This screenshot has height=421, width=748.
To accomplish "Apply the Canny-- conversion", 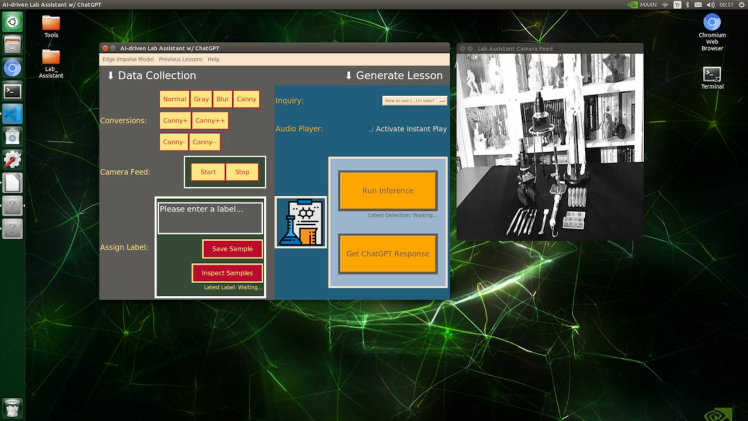I will (x=205, y=142).
